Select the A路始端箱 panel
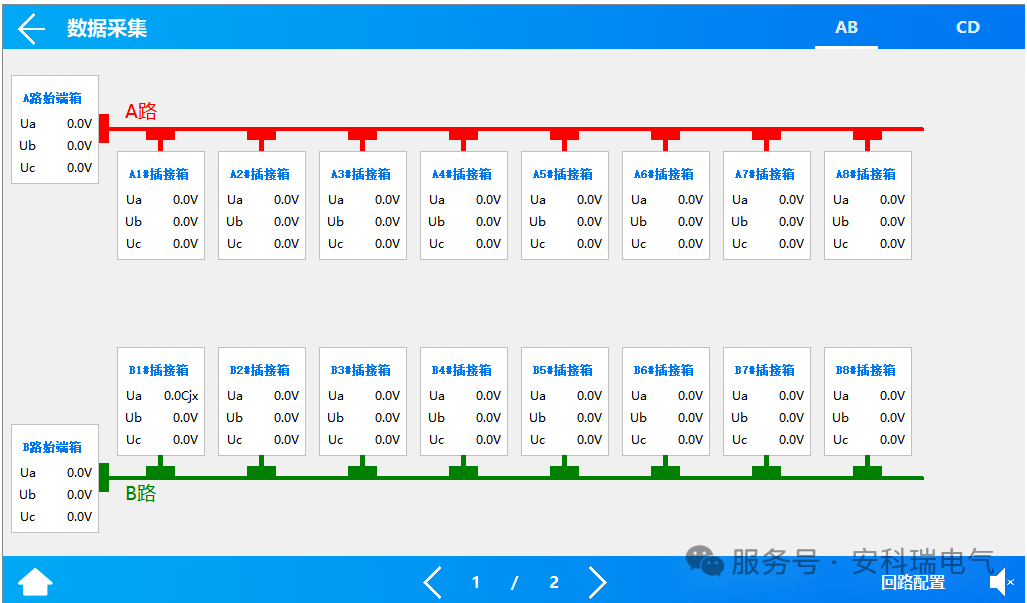This screenshot has height=603, width=1027. click(x=55, y=130)
